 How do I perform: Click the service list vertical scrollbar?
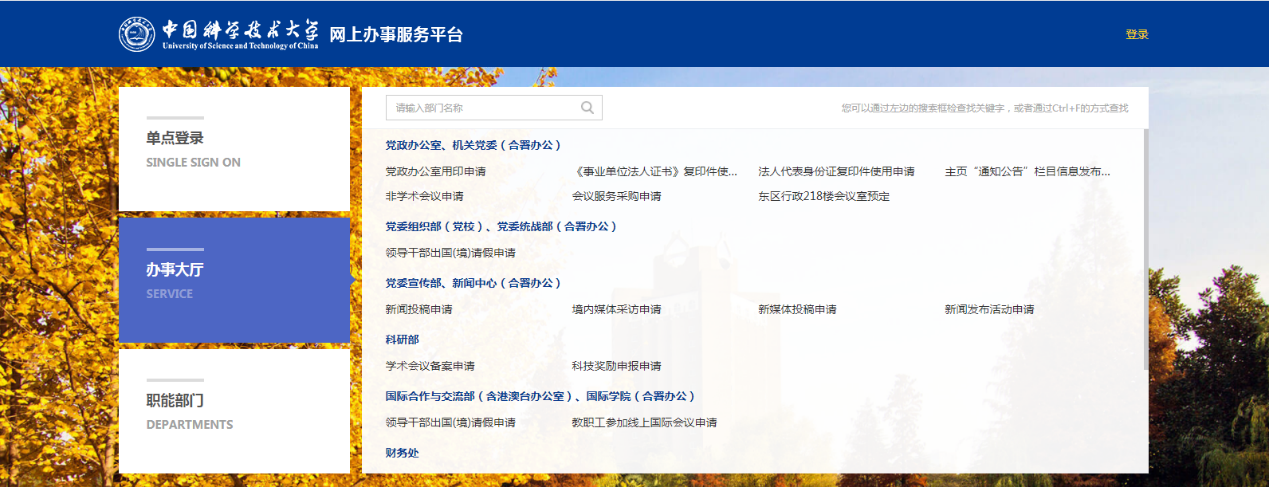click(x=1145, y=250)
